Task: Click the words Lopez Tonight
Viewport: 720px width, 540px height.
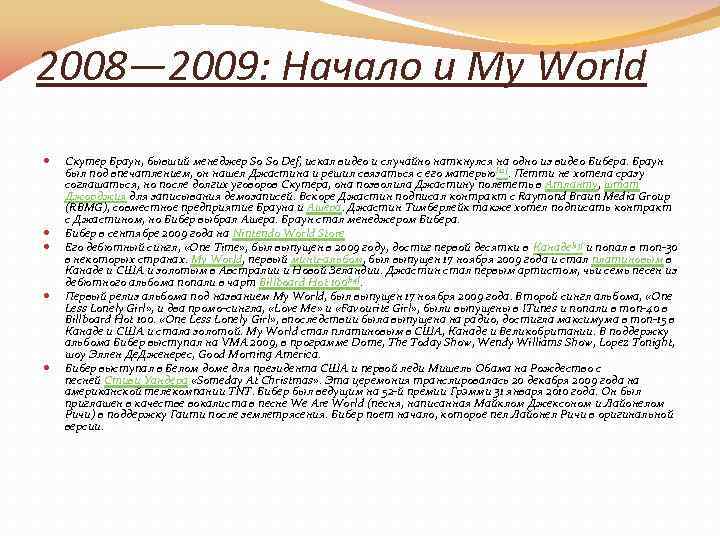Action: coord(637,343)
